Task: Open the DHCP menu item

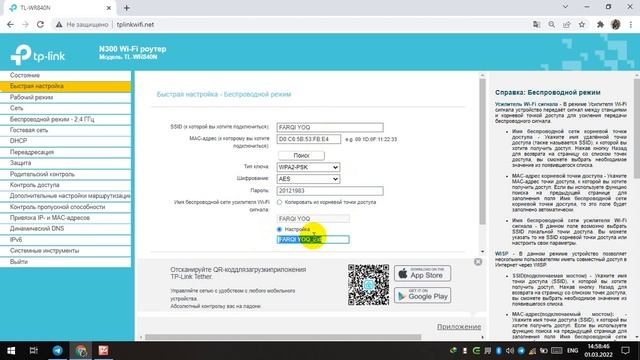Action: pyautogui.click(x=65, y=141)
